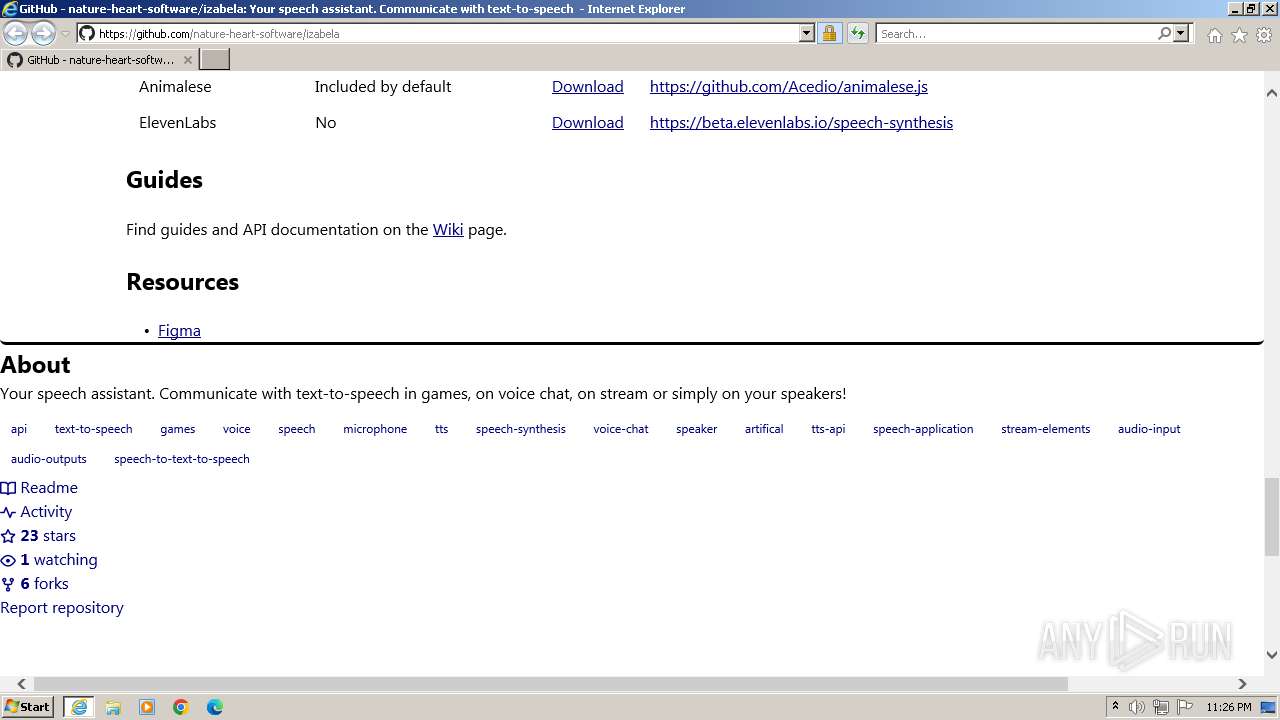1280x720 pixels.
Task: Show hidden system tray icons
Action: click(x=1115, y=707)
